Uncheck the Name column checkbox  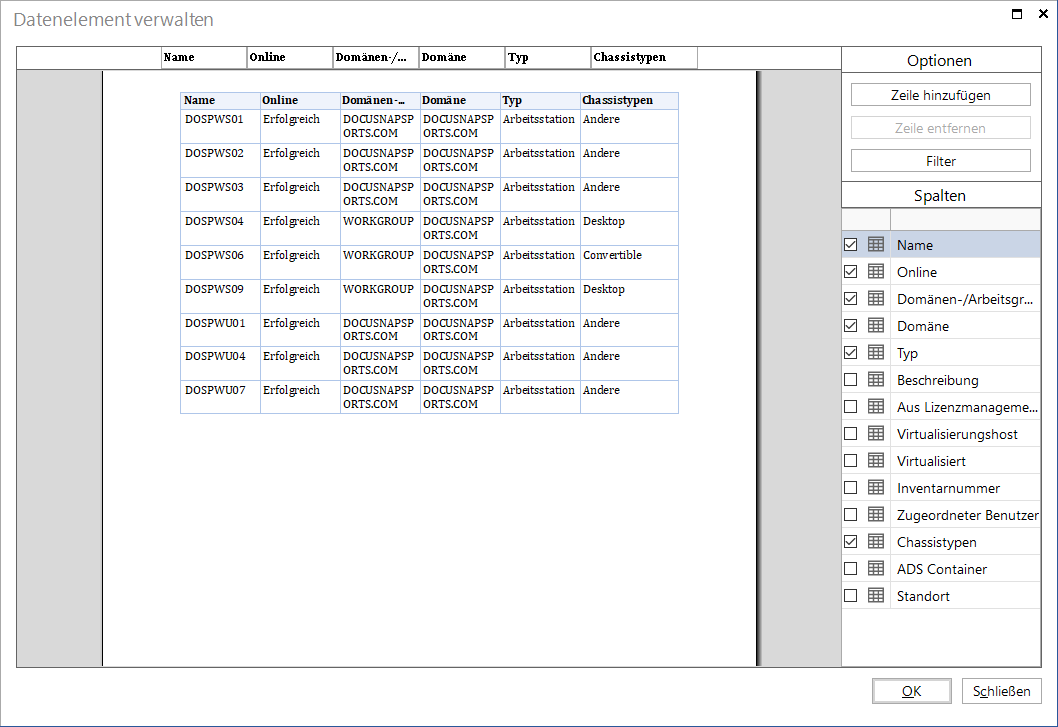pyautogui.click(x=850, y=244)
